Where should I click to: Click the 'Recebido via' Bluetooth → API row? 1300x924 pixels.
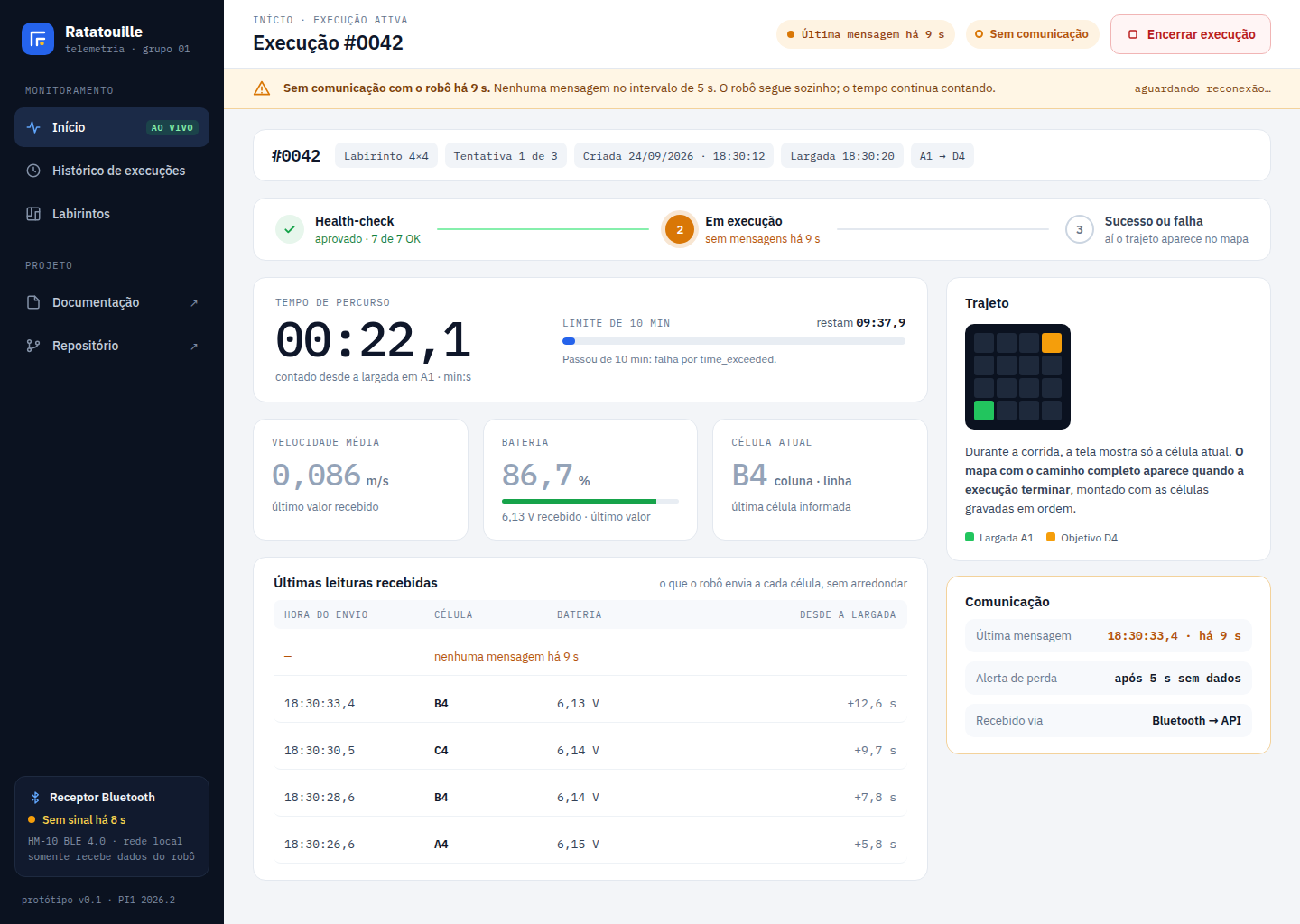coord(1109,720)
